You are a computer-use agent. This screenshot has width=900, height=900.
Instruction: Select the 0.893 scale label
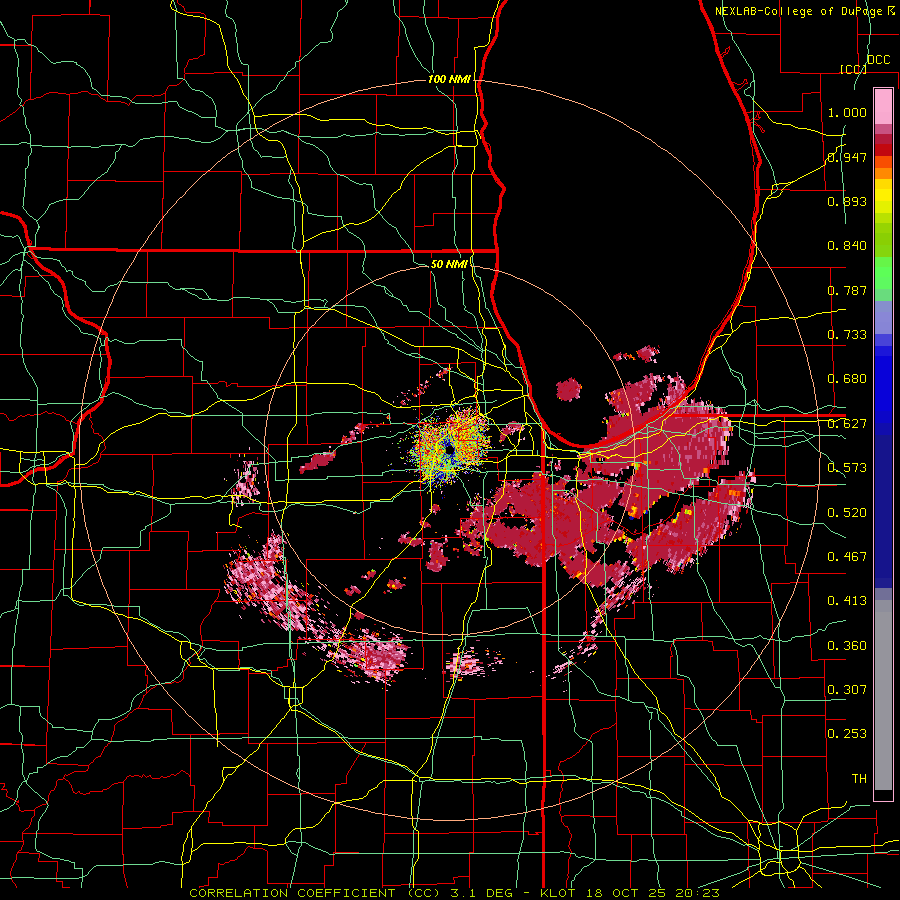pyautogui.click(x=847, y=201)
